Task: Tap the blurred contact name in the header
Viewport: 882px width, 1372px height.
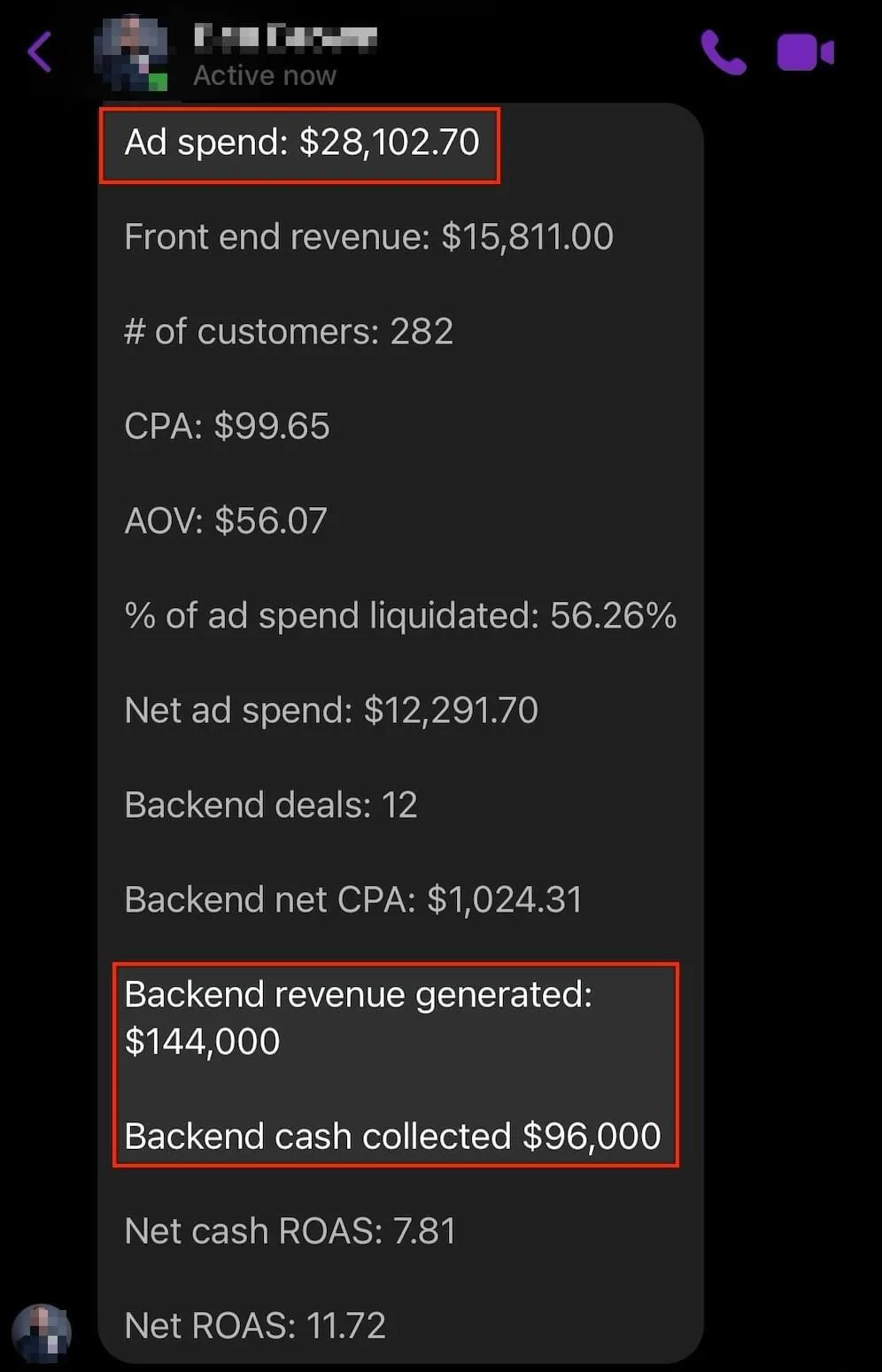Action: click(x=285, y=38)
